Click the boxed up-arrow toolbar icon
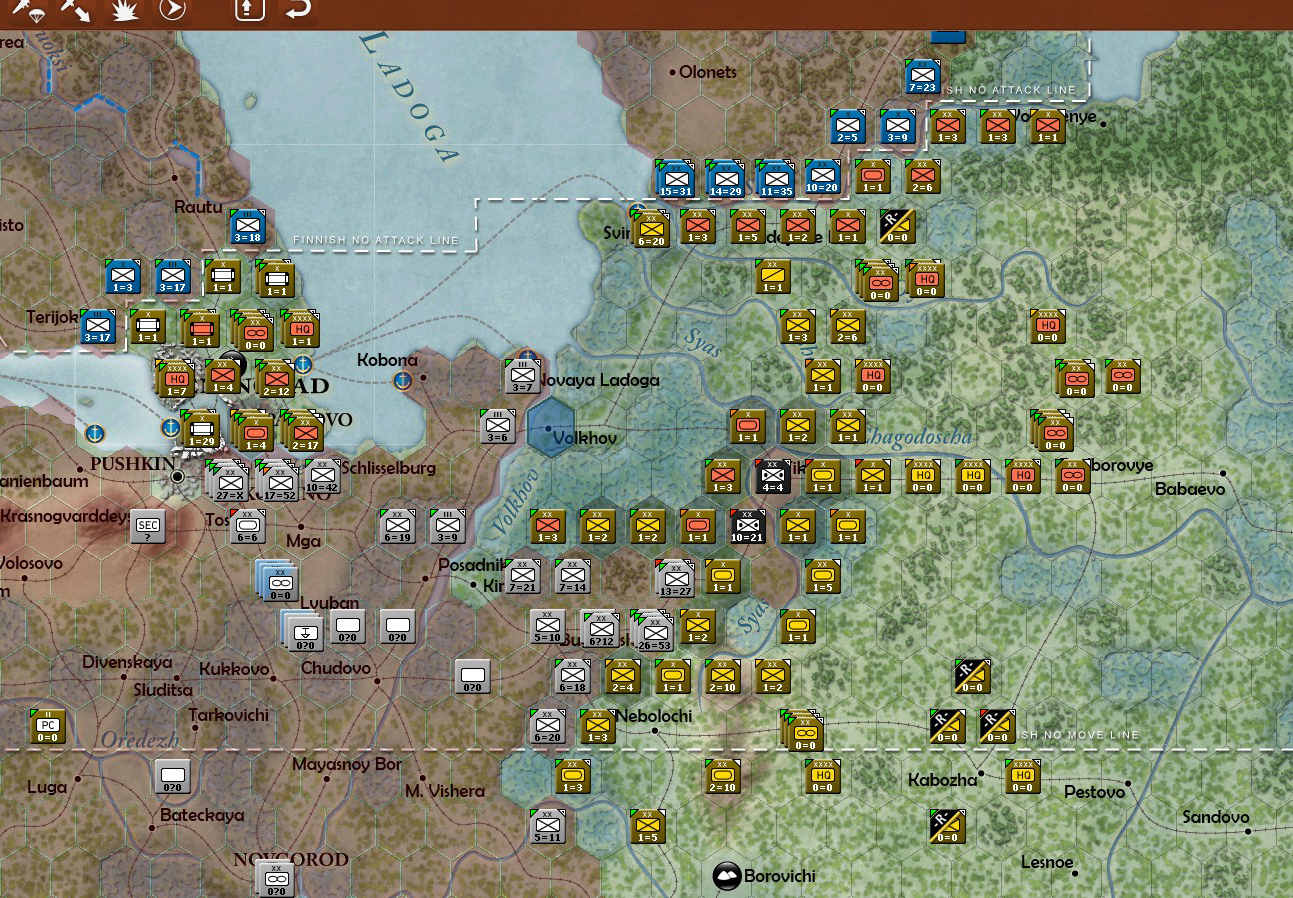This screenshot has height=898, width=1293. pyautogui.click(x=249, y=9)
